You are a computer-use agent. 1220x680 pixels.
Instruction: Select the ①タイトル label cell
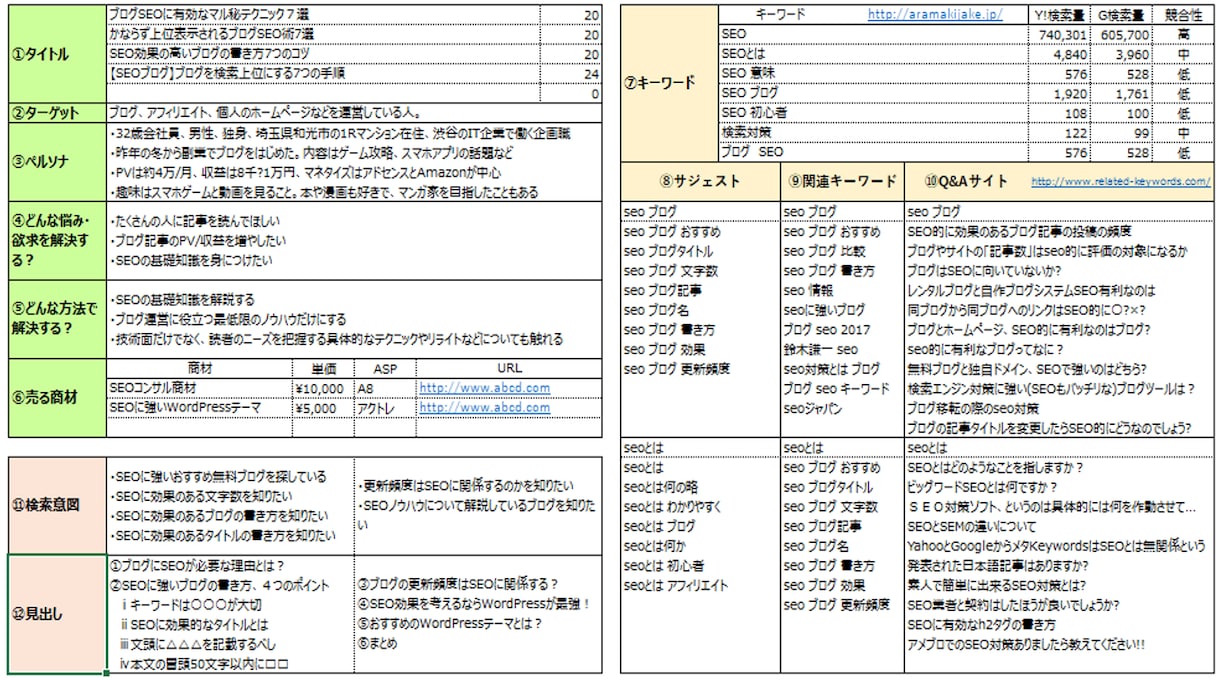click(56, 54)
